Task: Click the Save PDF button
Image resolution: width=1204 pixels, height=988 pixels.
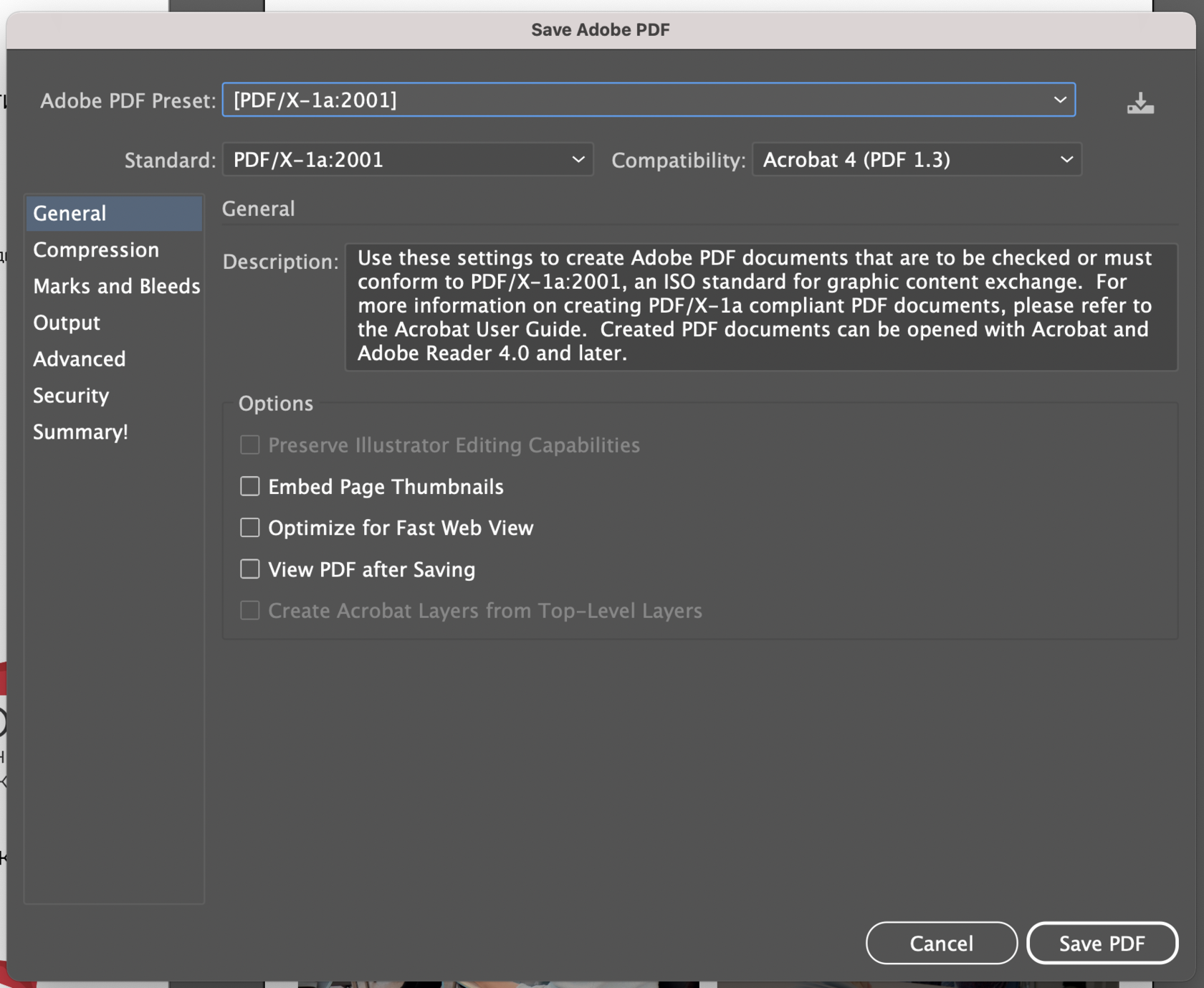Action: [x=1102, y=944]
